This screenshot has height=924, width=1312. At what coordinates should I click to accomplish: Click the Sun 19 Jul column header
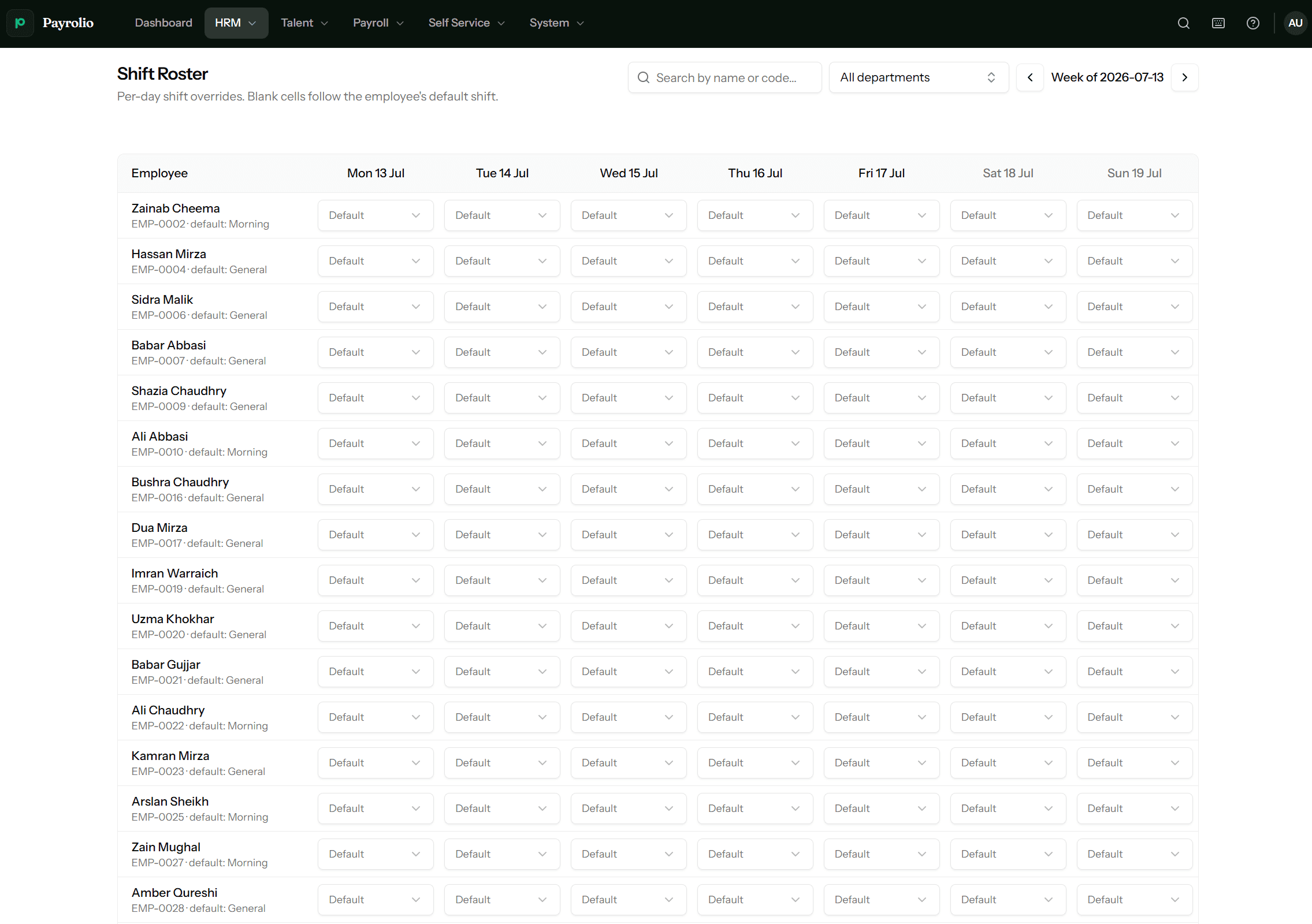point(1135,173)
